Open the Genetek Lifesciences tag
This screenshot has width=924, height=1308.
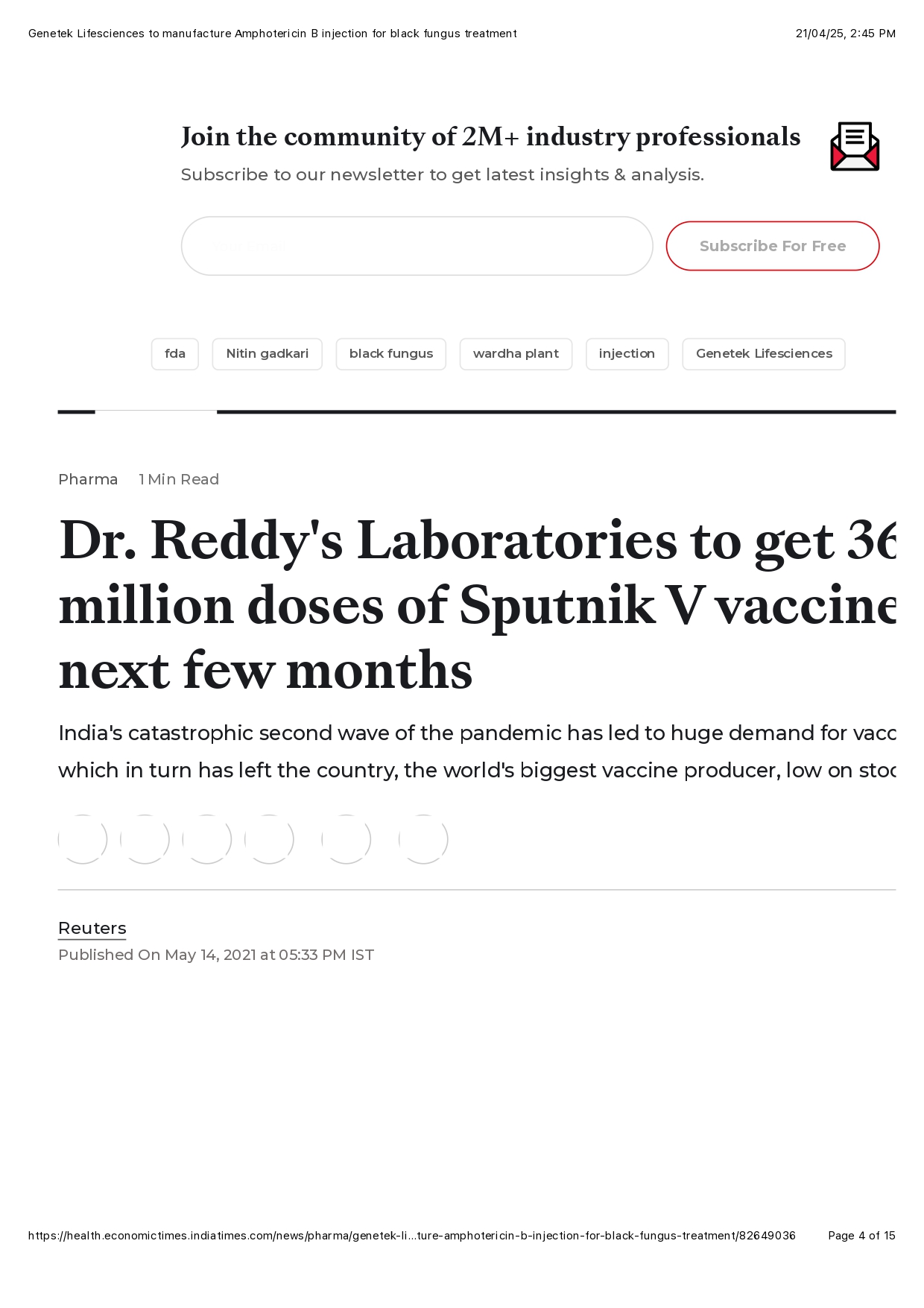click(x=764, y=354)
